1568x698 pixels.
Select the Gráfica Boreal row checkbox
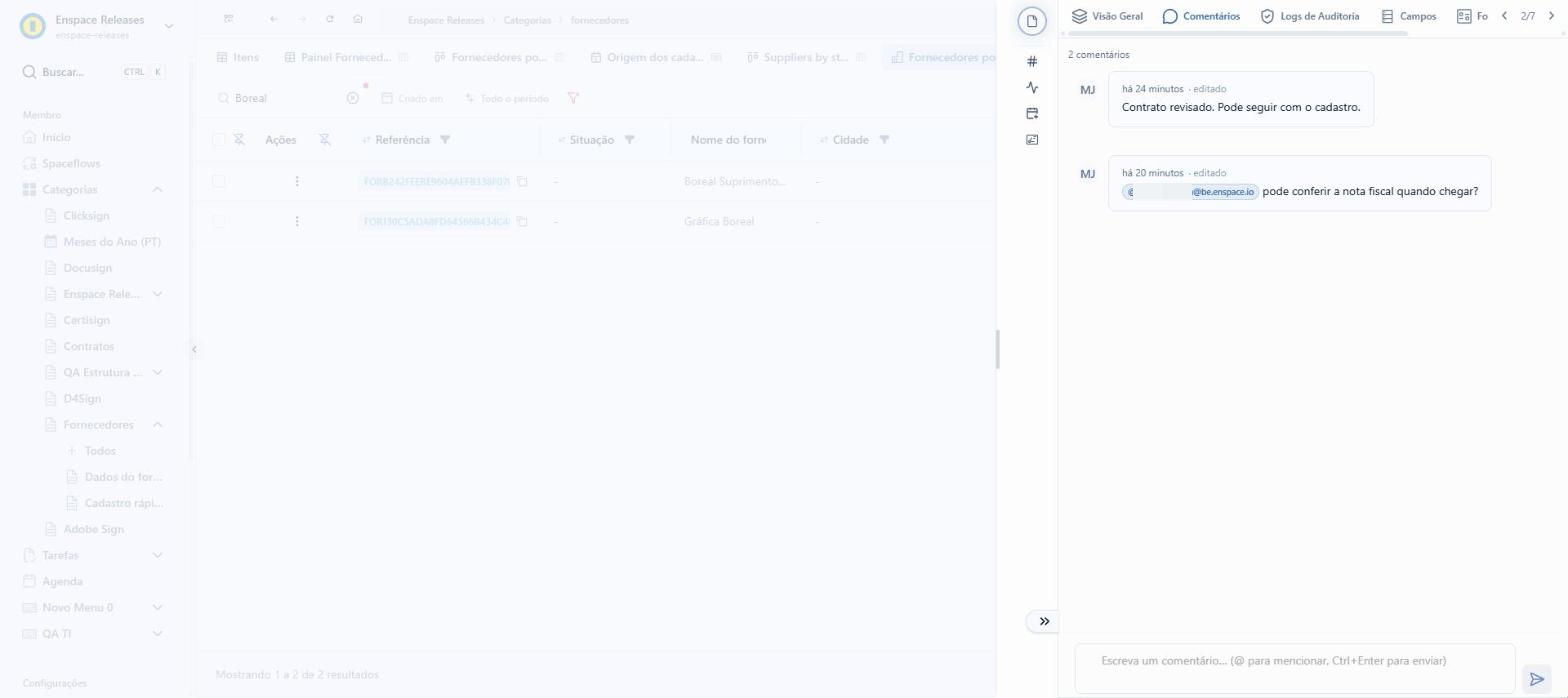[219, 221]
